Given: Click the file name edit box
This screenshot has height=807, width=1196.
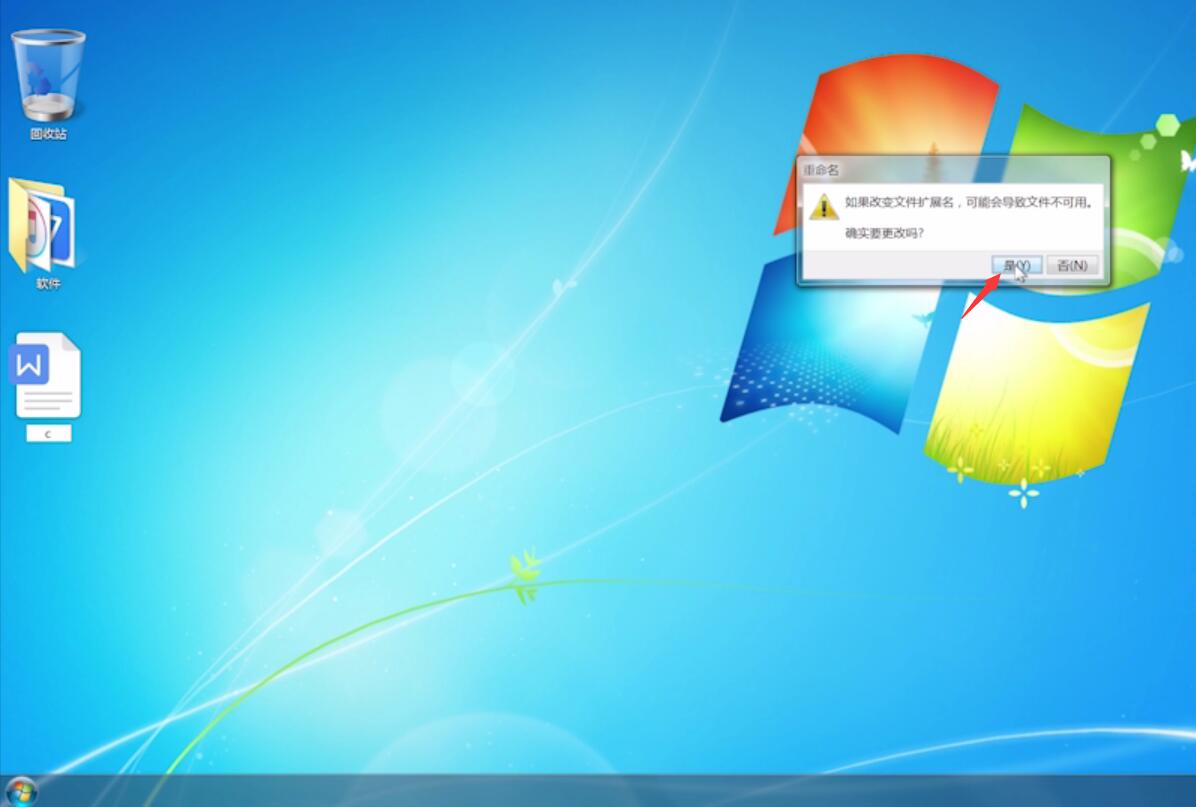Looking at the screenshot, I should 49,433.
